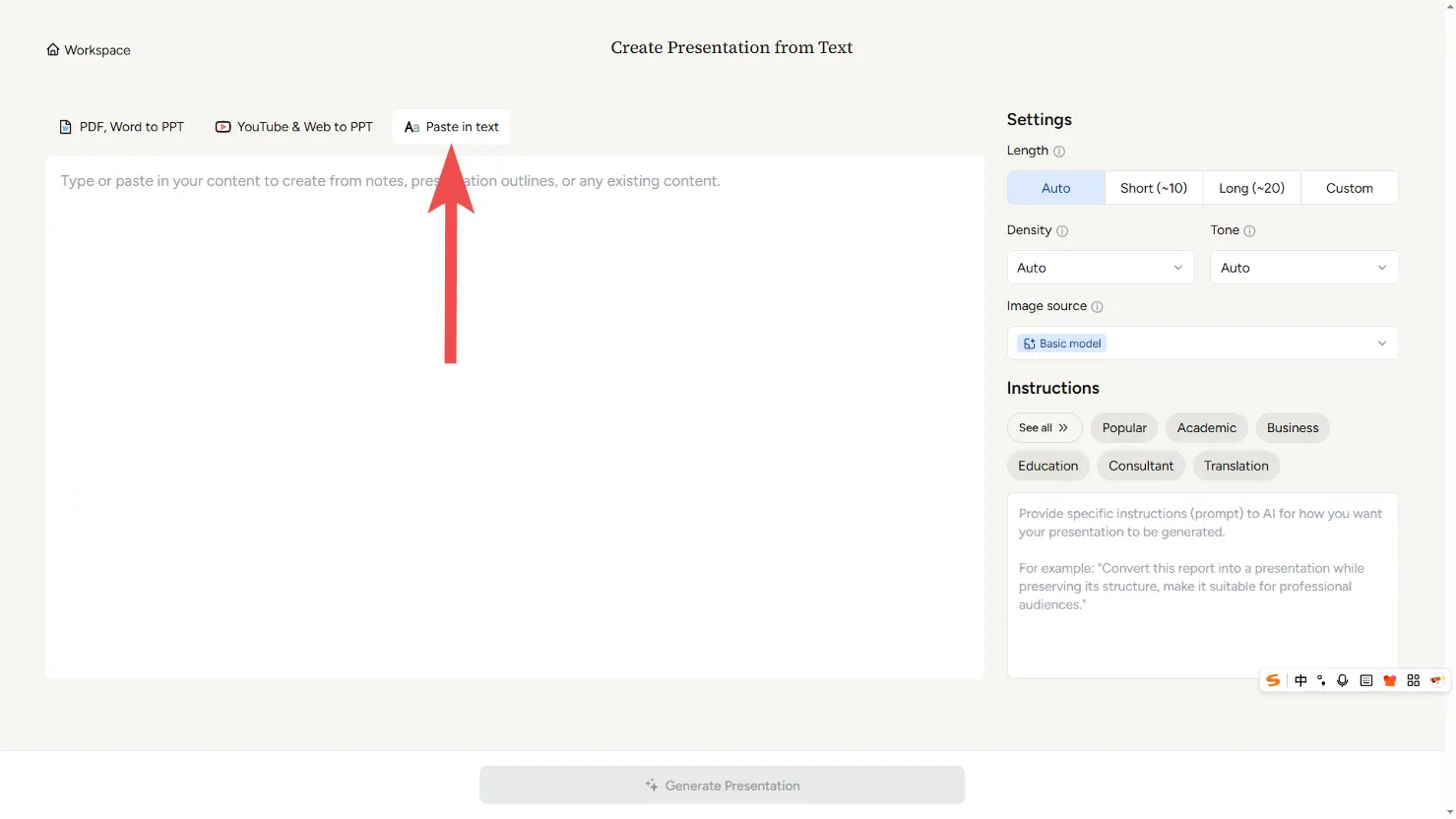This screenshot has height=819, width=1456.
Task: Switch to the PDF, Word to PPT tab
Action: (121, 127)
